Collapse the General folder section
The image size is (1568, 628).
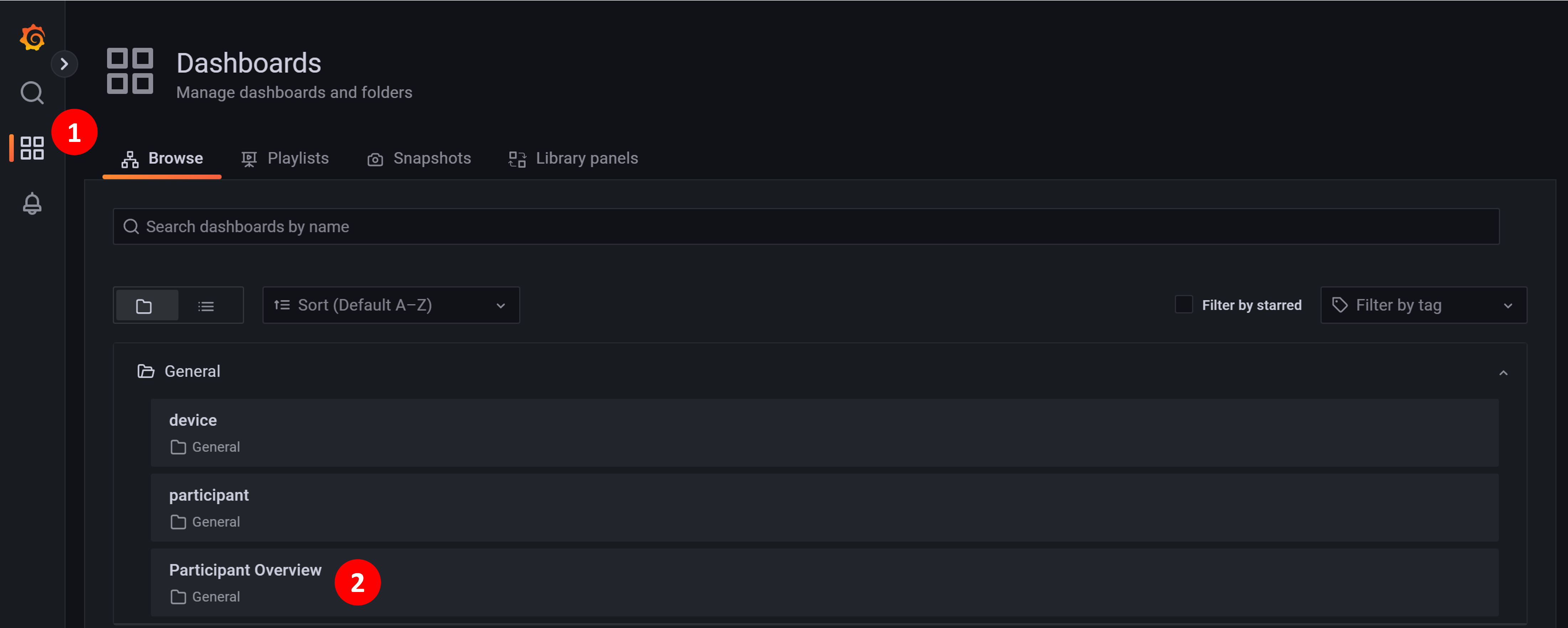tap(1503, 373)
